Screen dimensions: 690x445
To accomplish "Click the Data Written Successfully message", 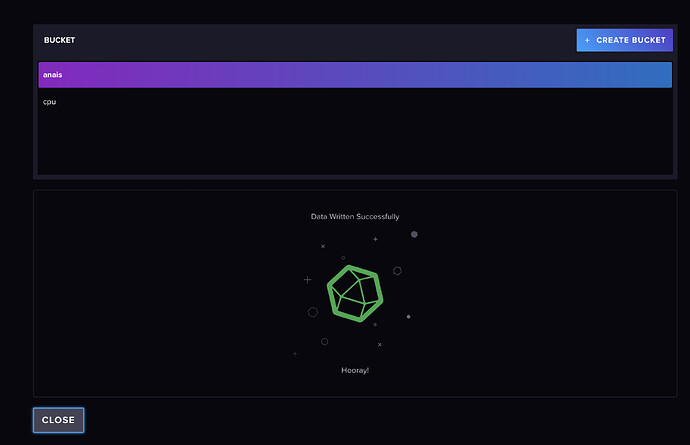I will tap(355, 217).
